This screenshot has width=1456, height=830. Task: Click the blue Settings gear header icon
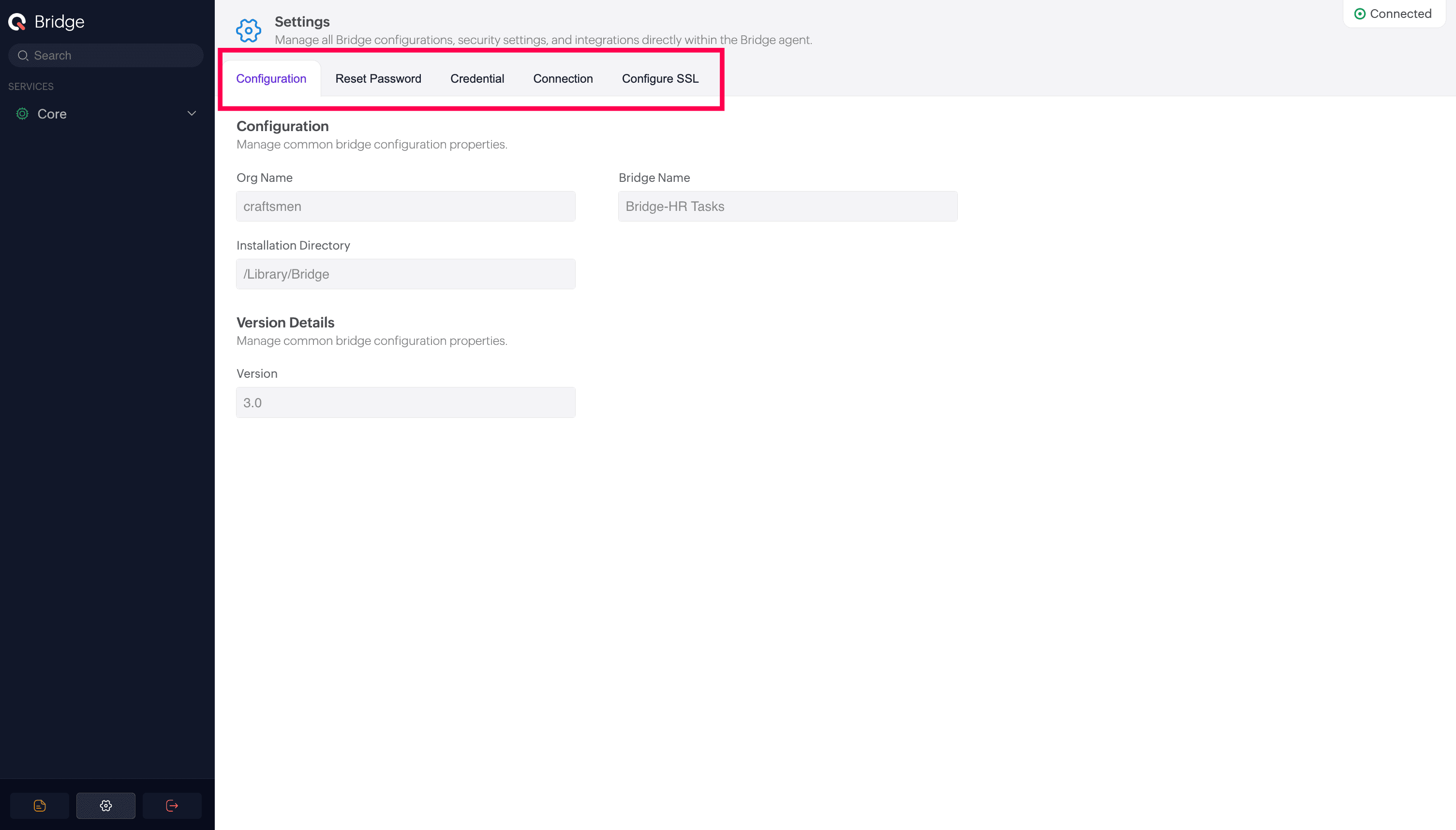249,30
